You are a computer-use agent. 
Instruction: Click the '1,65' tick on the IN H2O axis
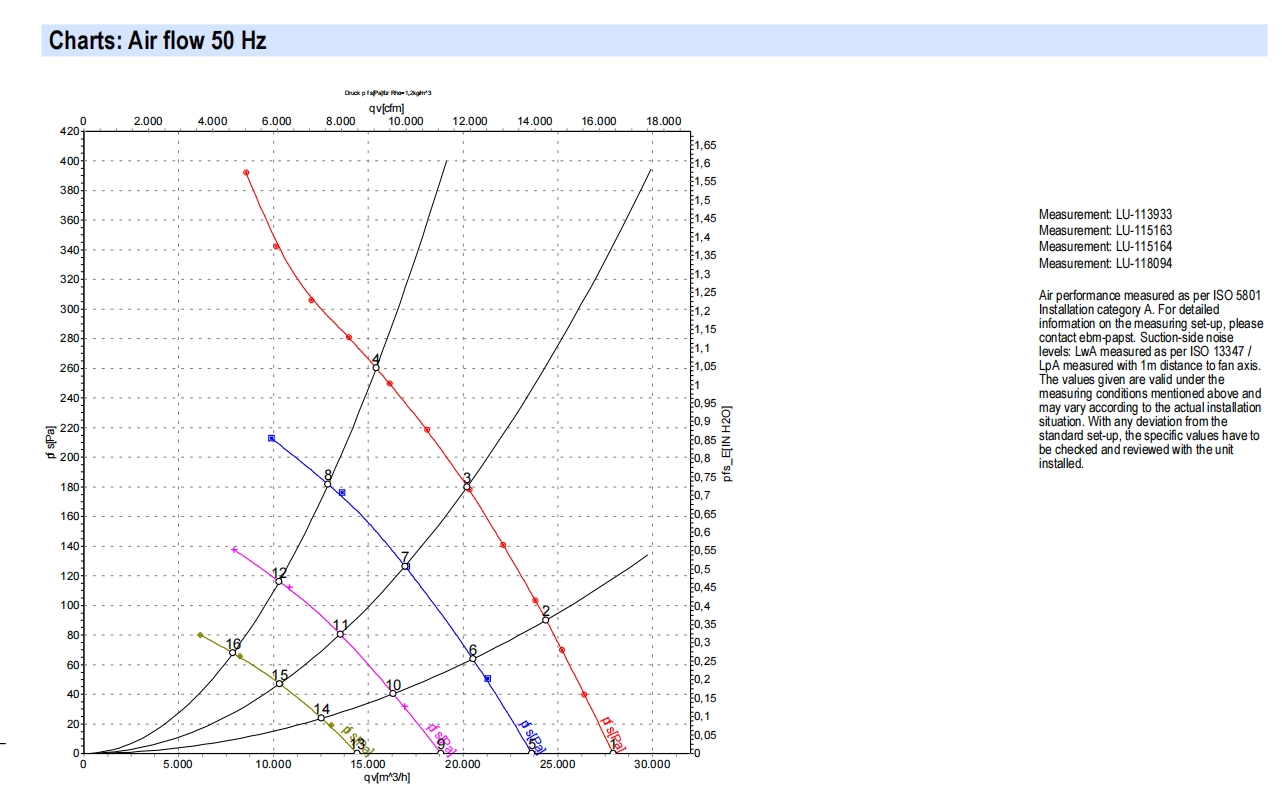(704, 145)
